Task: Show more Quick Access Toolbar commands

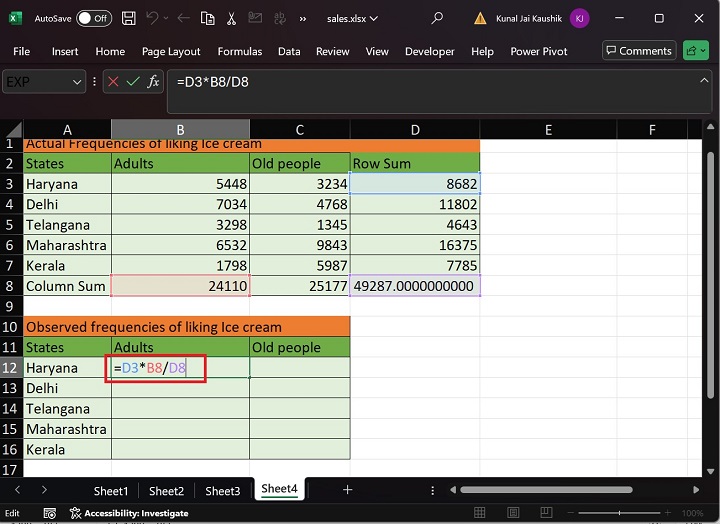Action: click(303, 18)
